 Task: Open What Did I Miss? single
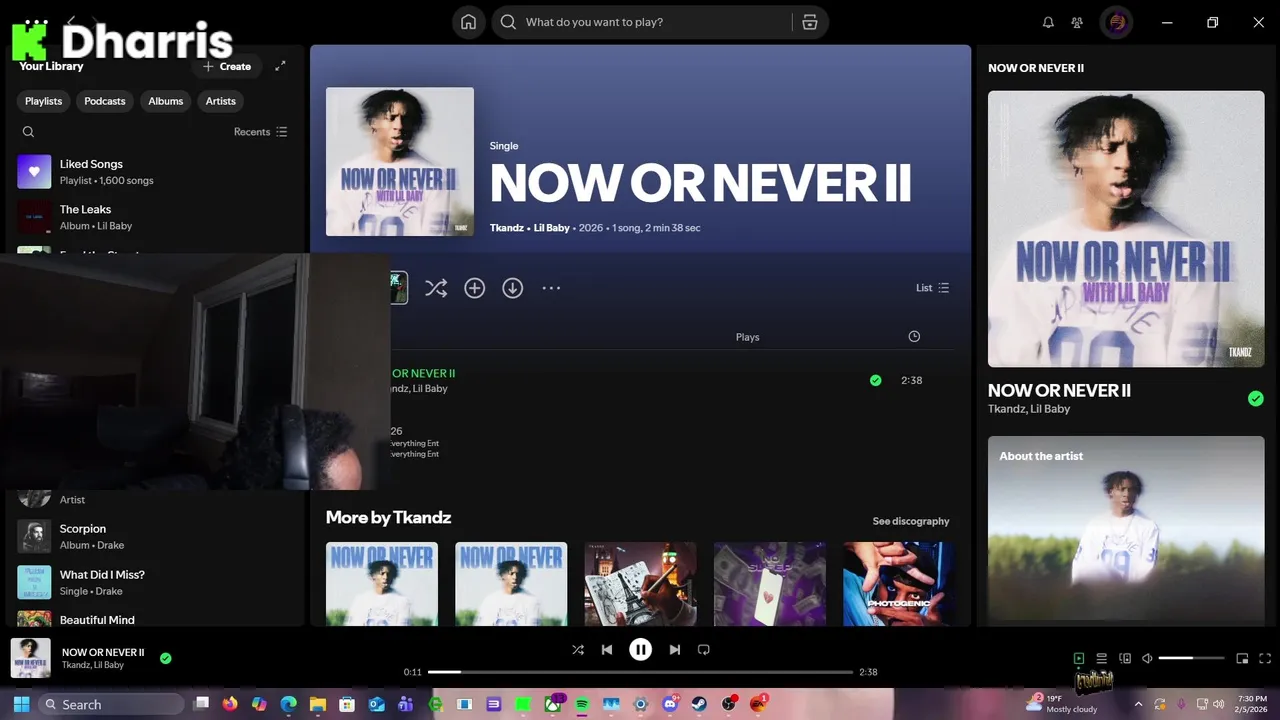click(x=155, y=582)
